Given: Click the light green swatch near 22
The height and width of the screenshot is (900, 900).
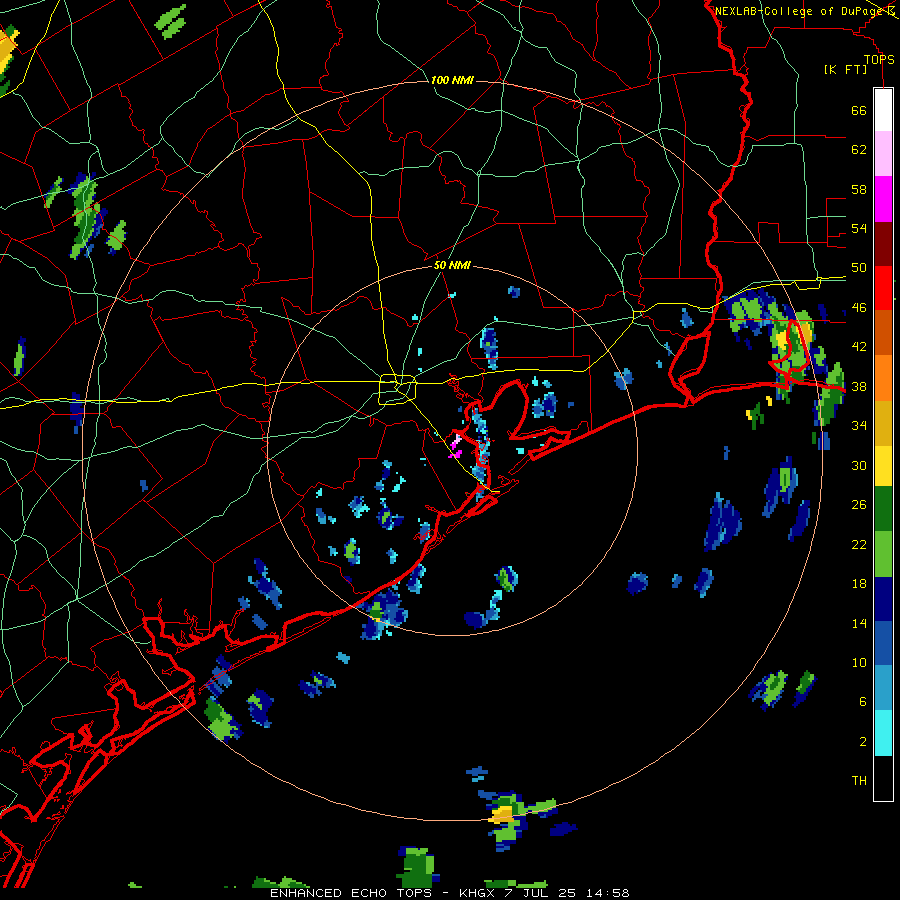Looking at the screenshot, I should pyautogui.click(x=883, y=554).
